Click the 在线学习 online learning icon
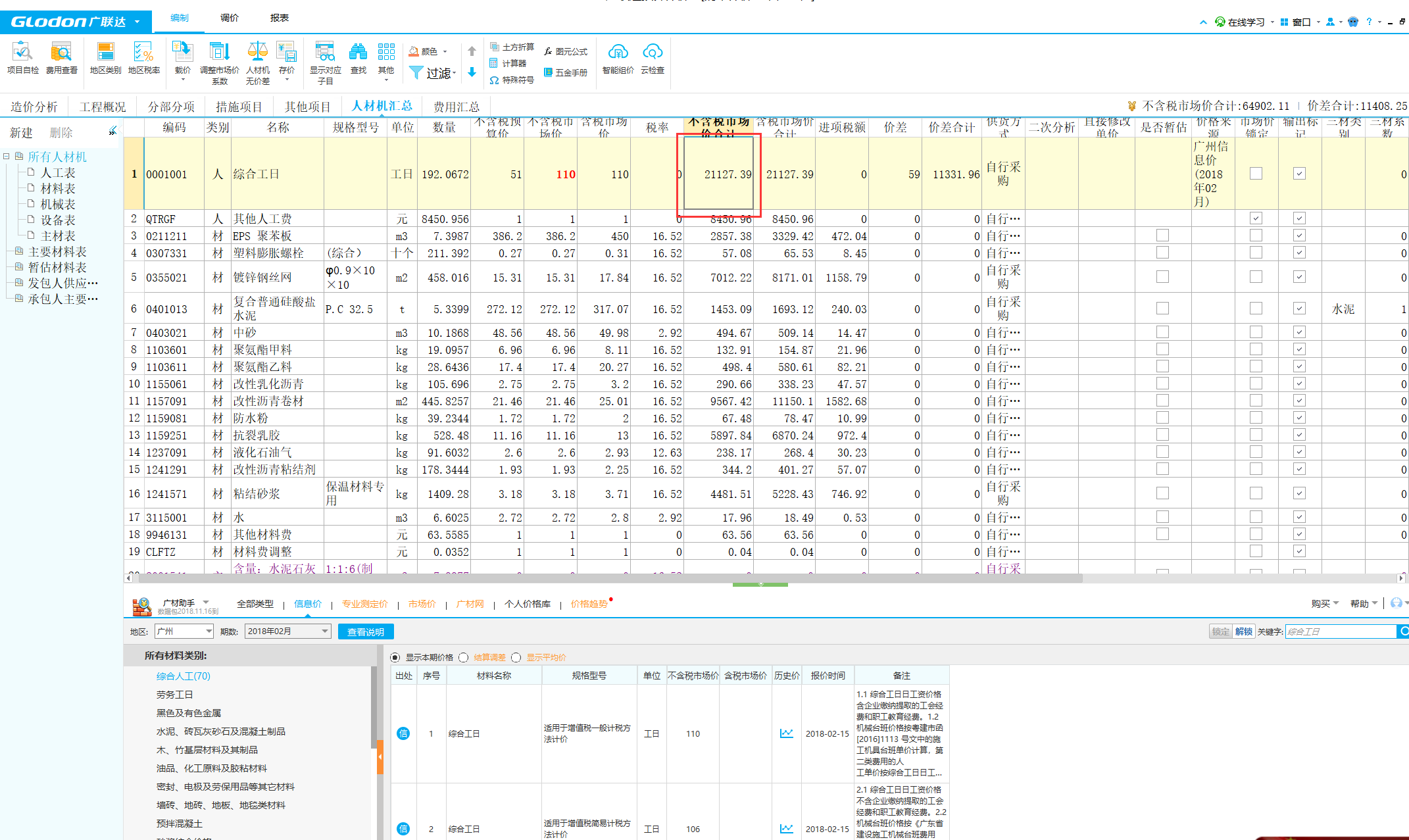Screen dimensions: 1409x840 point(1220,22)
